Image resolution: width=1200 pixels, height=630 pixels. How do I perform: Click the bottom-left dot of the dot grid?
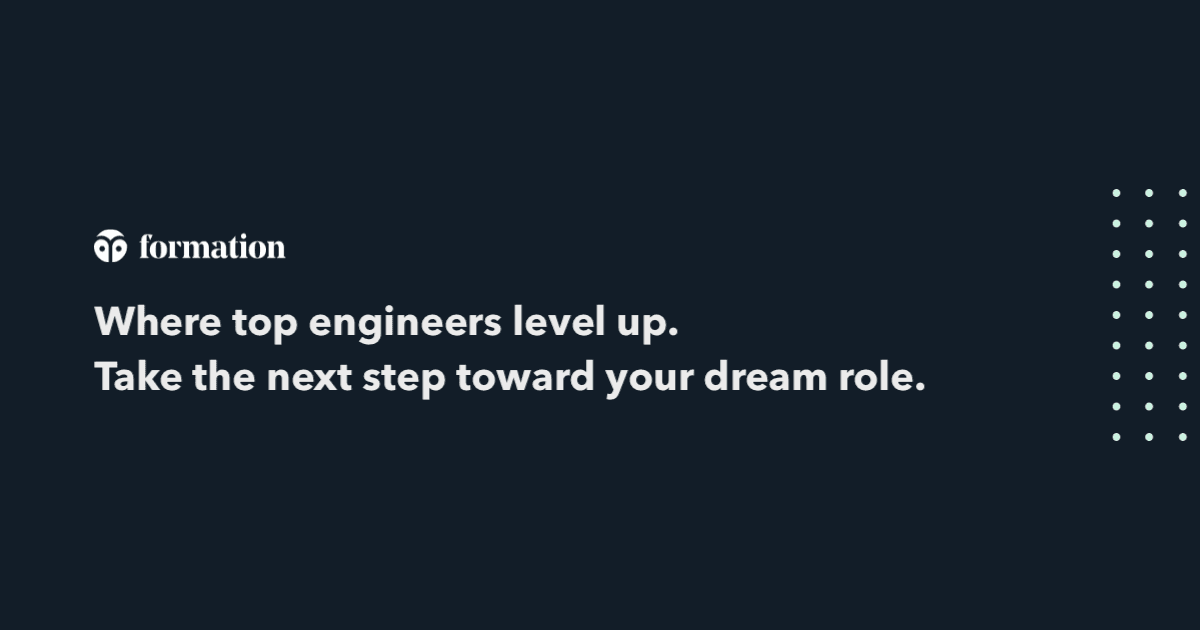[x=1117, y=437]
